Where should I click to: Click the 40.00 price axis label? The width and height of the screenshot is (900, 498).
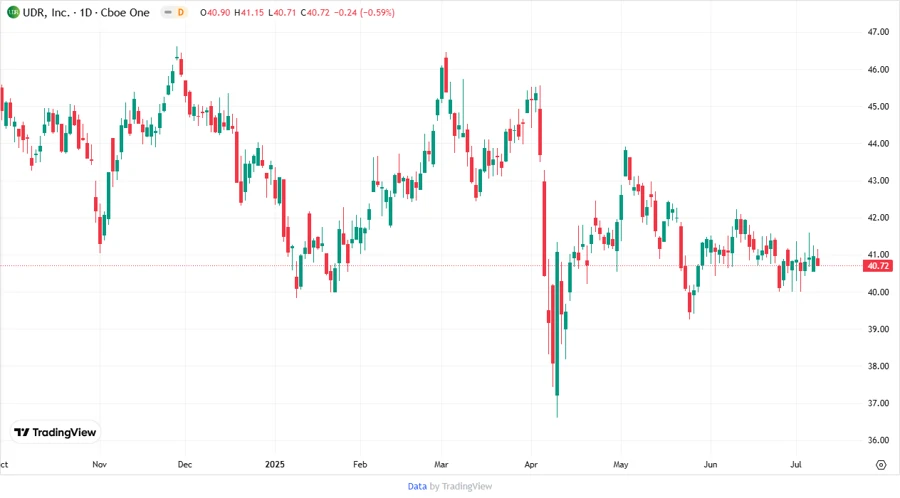point(878,292)
